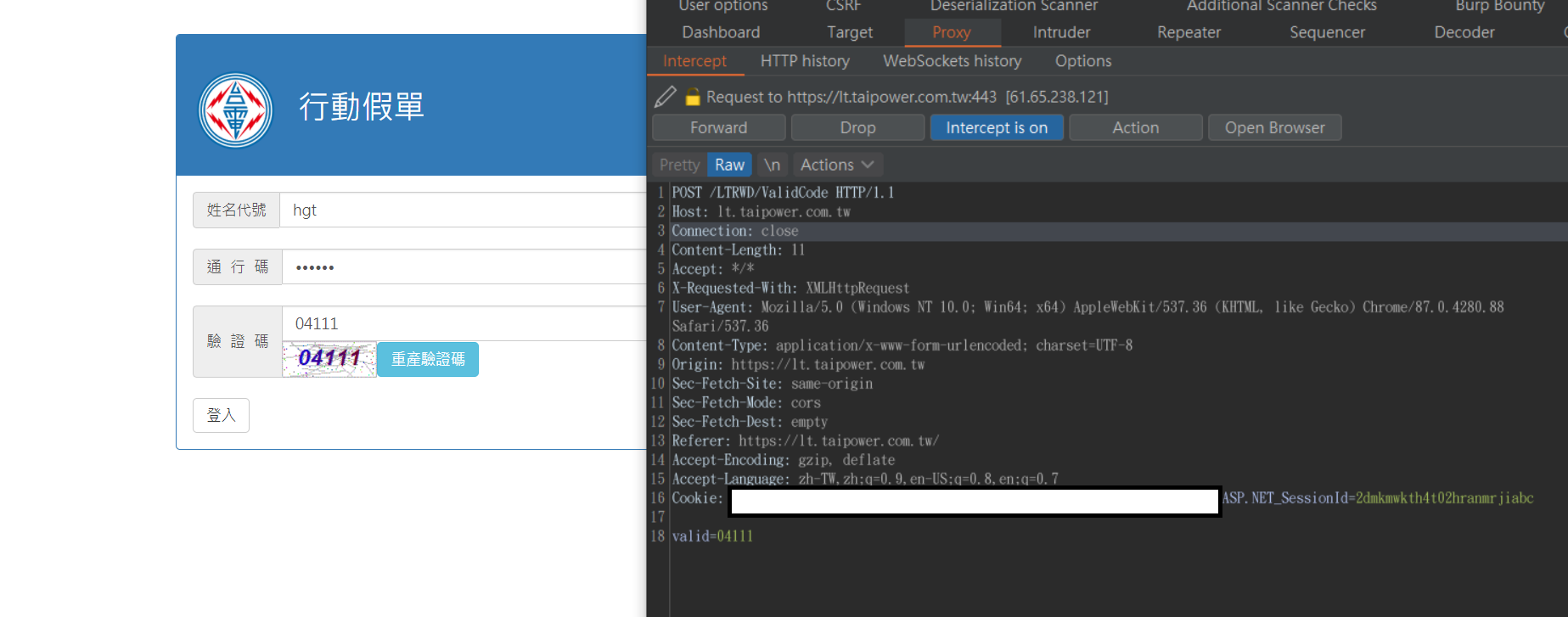Open the Intruder tab
This screenshot has width=1568, height=617.
pos(1061,32)
